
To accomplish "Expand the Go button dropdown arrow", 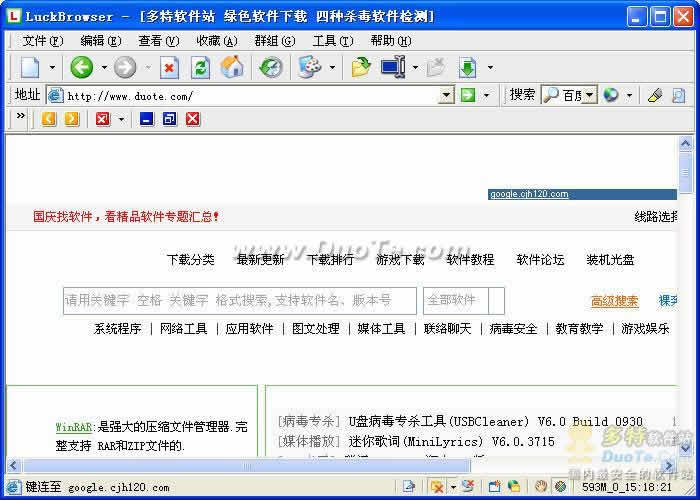I will tap(487, 96).
